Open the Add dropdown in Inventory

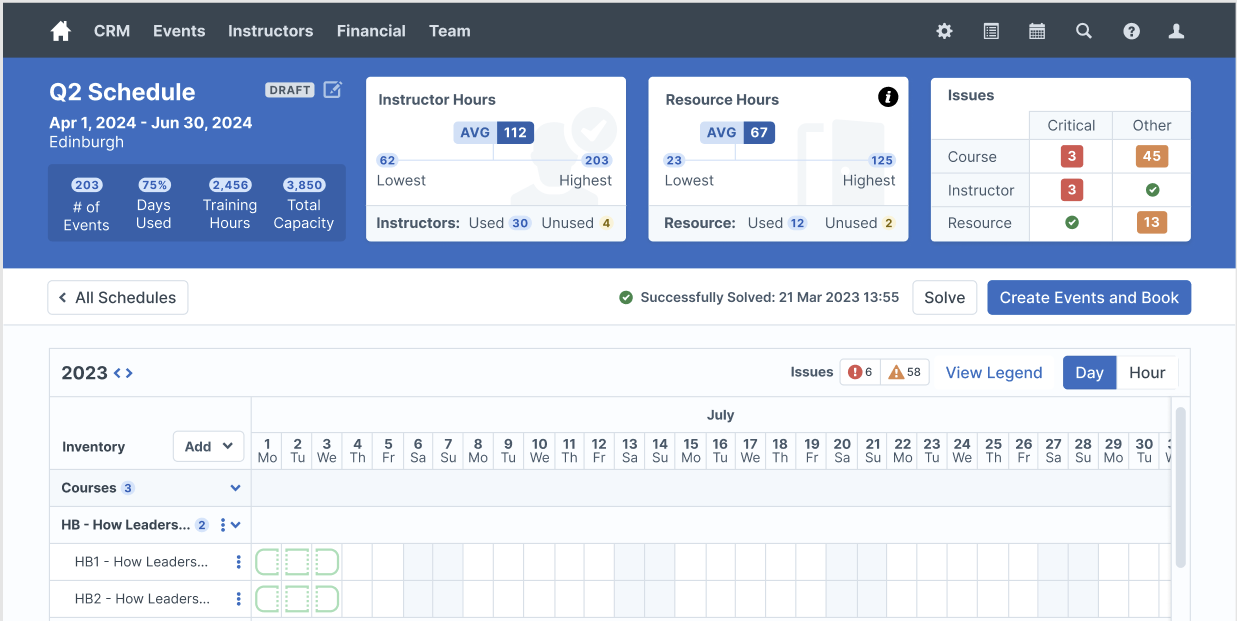pyautogui.click(x=208, y=446)
